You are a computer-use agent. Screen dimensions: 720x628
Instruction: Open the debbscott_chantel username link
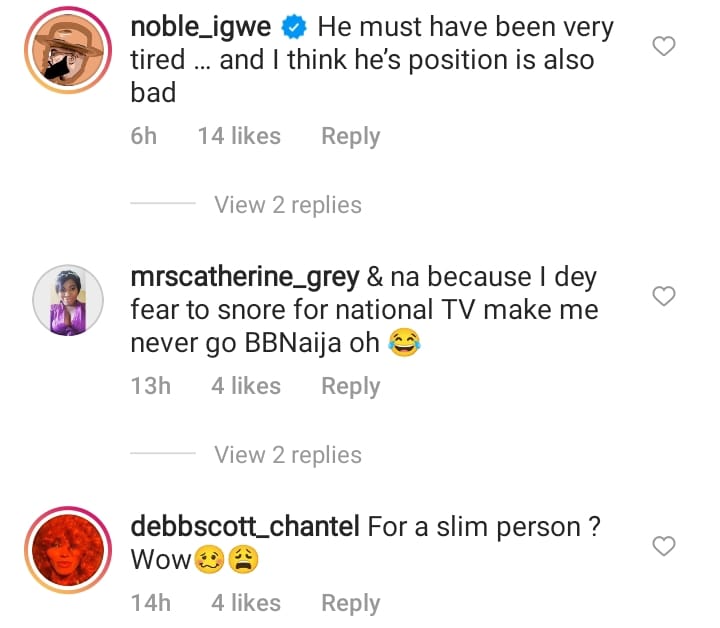pos(245,527)
